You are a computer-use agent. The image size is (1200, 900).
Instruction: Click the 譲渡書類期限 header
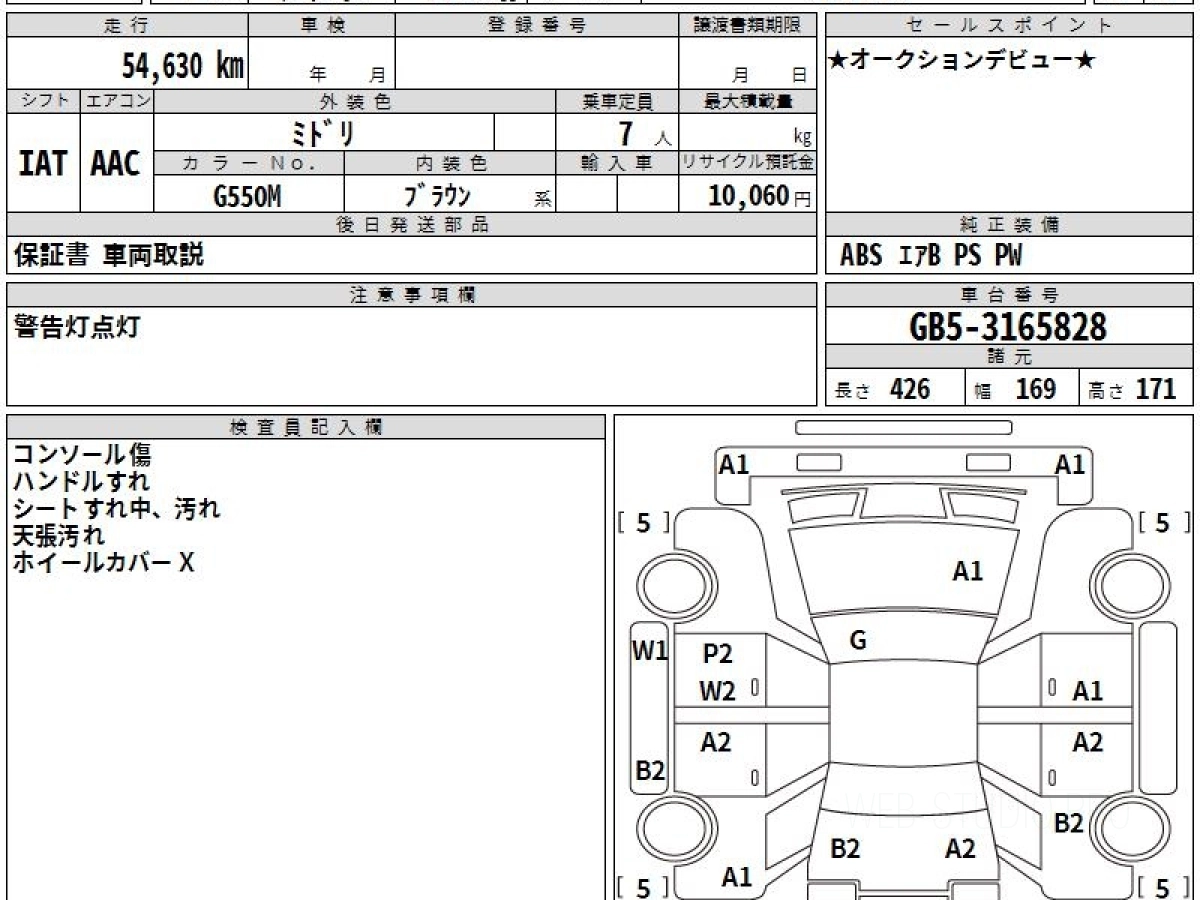pyautogui.click(x=747, y=26)
